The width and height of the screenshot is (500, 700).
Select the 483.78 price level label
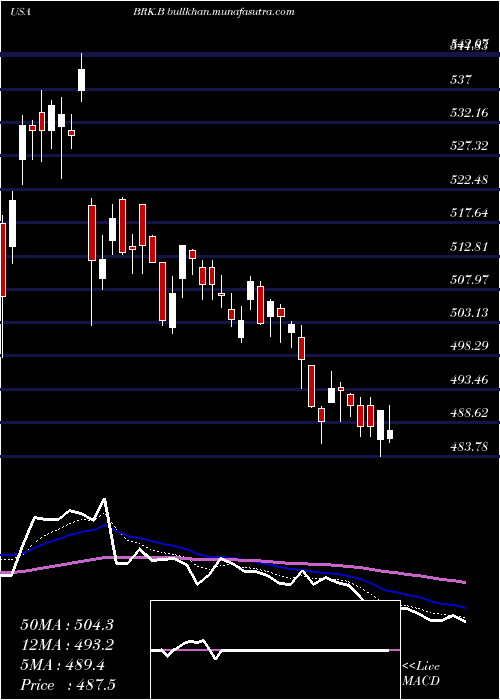pyautogui.click(x=470, y=446)
